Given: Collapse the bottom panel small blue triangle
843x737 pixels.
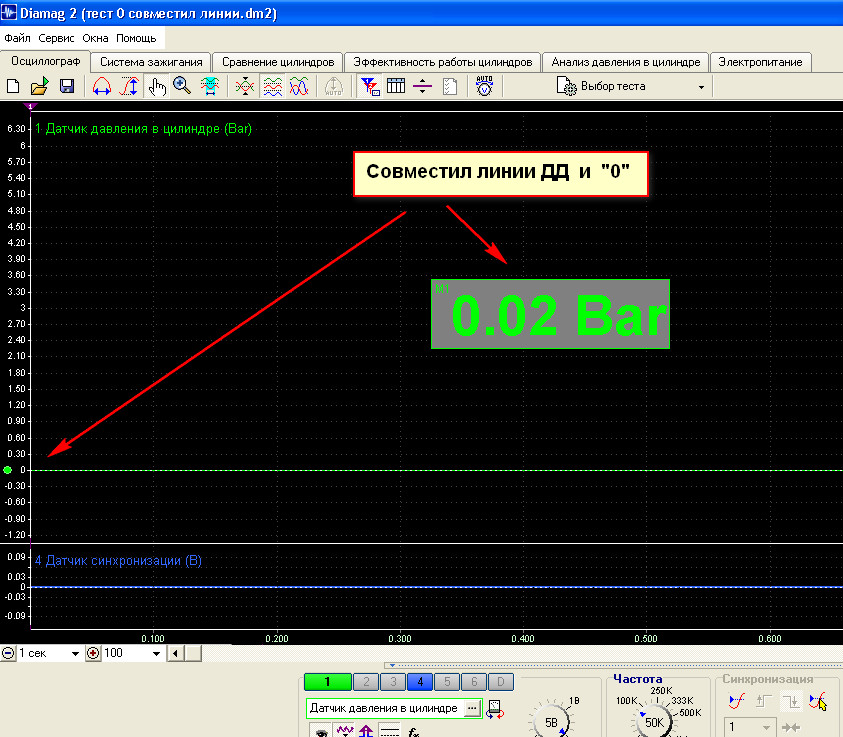Looking at the screenshot, I should (x=392, y=666).
